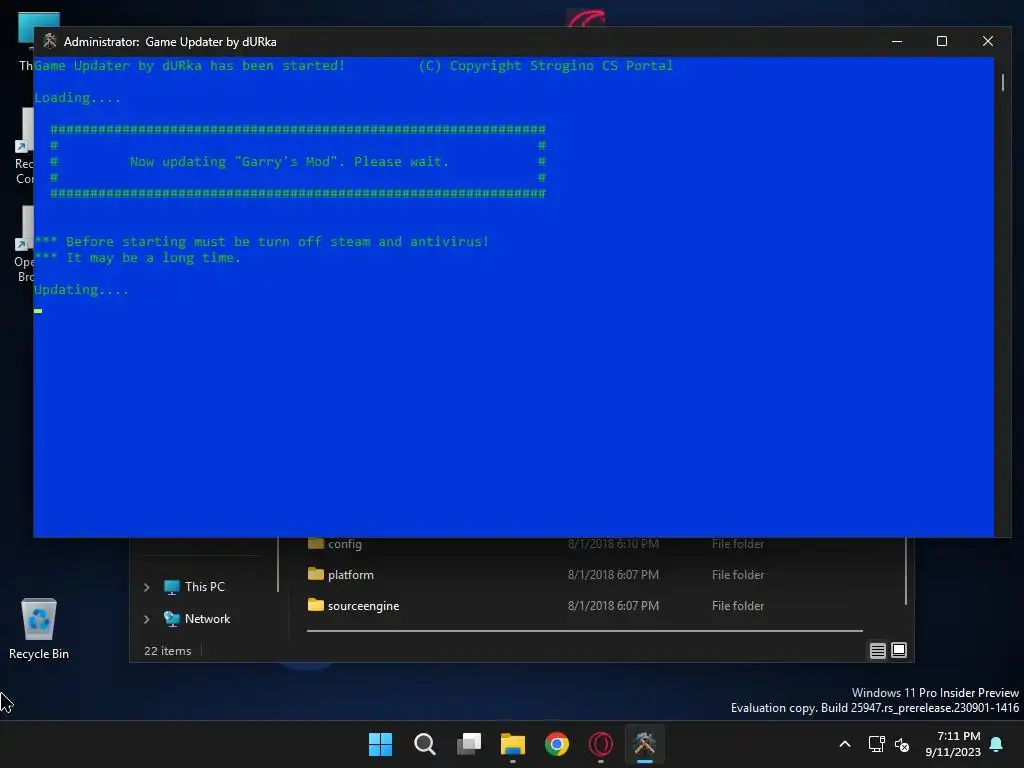
Task: Click the 'Updating....' console line
Action: (82, 290)
